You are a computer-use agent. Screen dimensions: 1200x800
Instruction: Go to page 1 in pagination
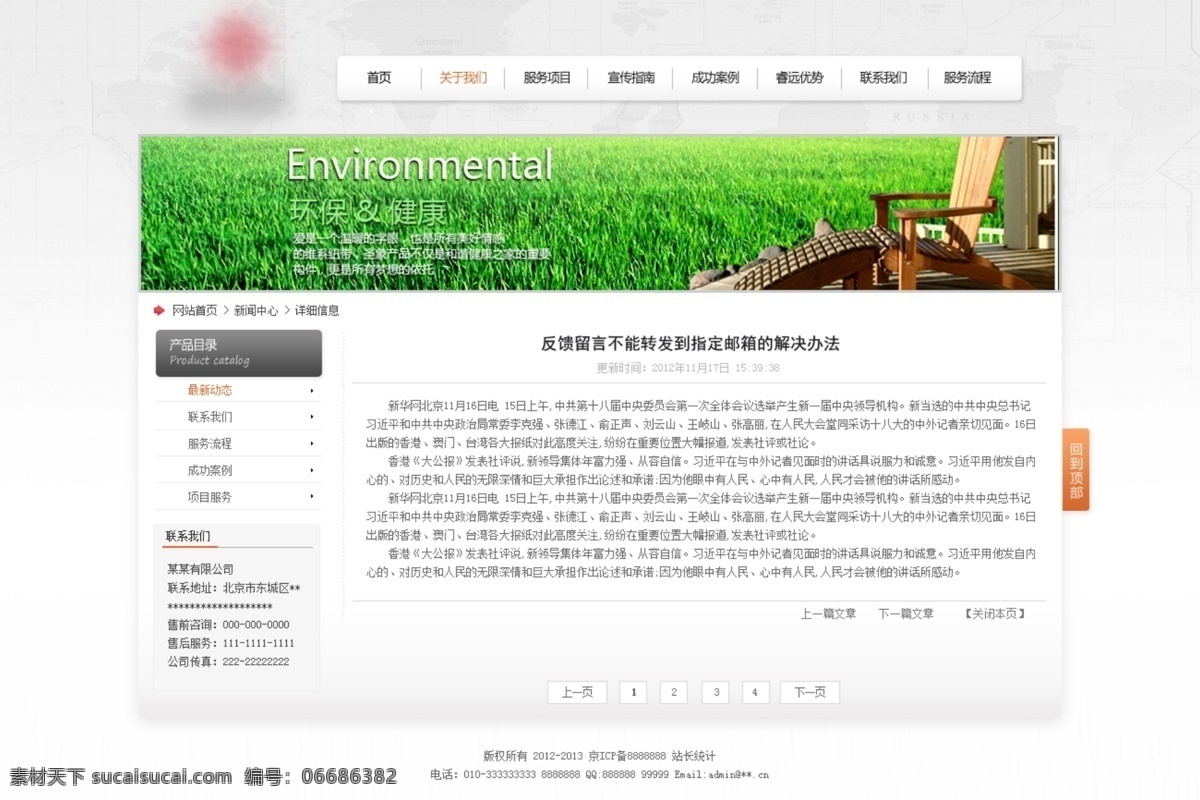pos(633,692)
